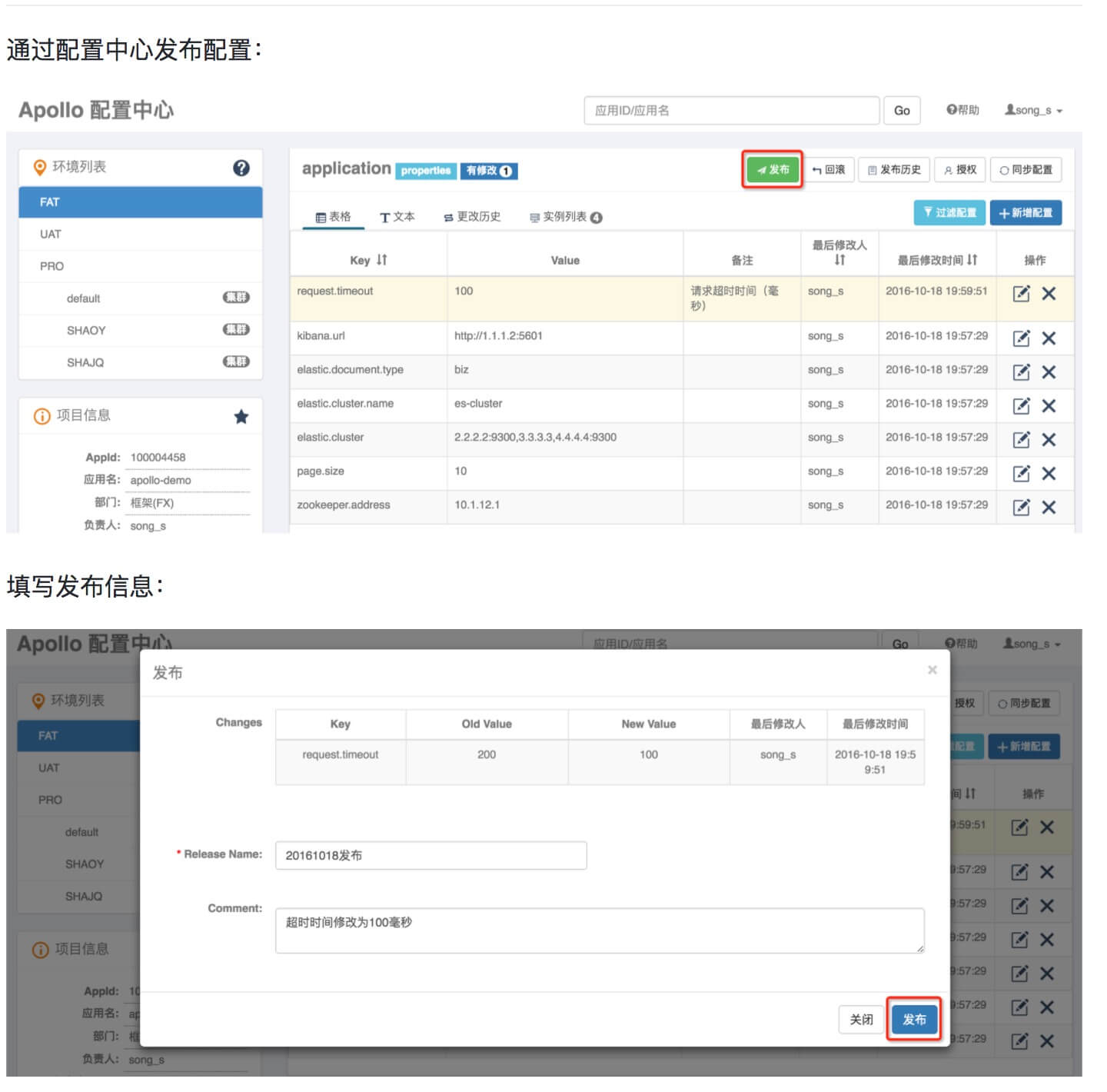Delete the elastic.cluster addresses row

[x=1049, y=439]
